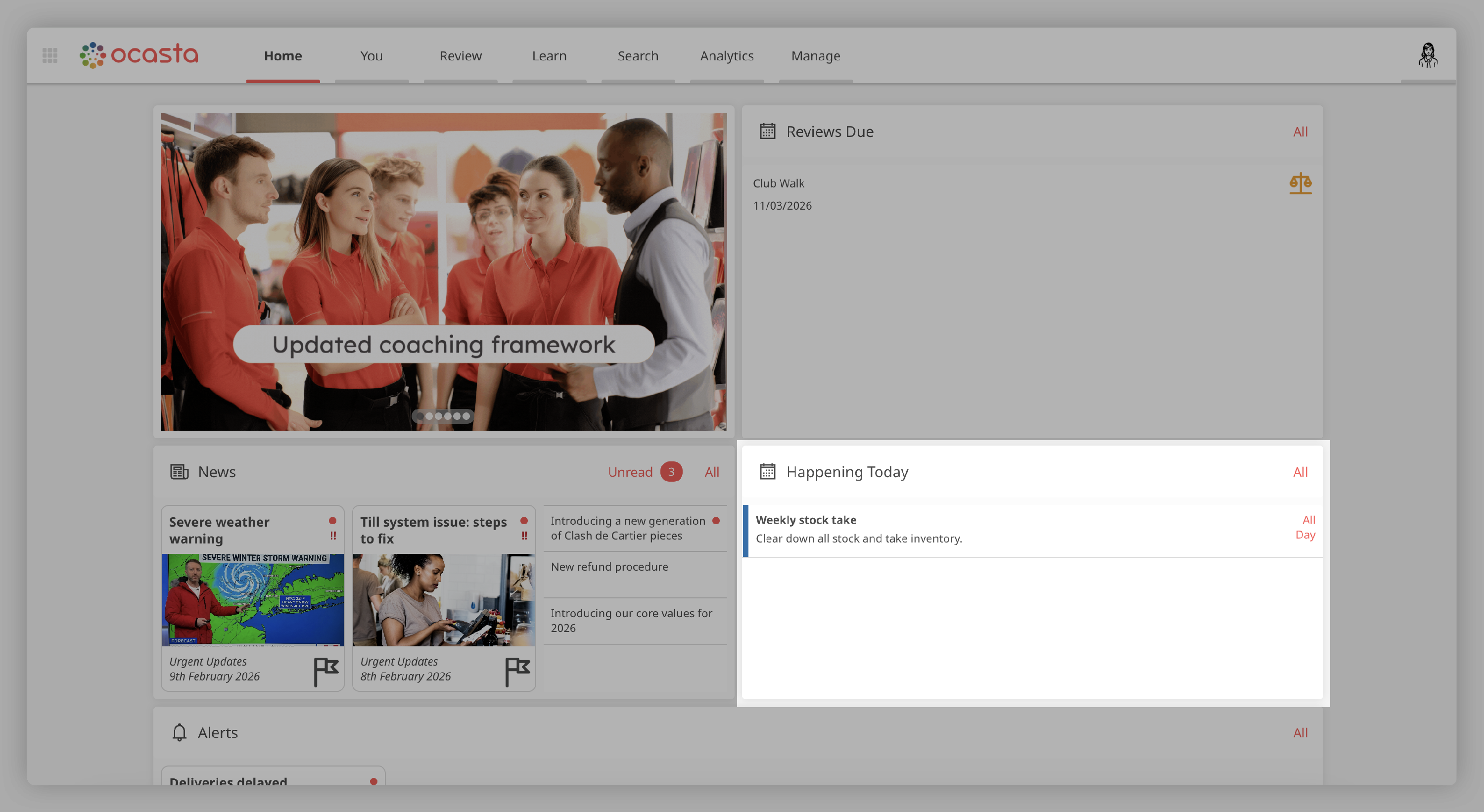Image resolution: width=1484 pixels, height=812 pixels.
Task: Click the Ocasta logo
Action: (139, 55)
